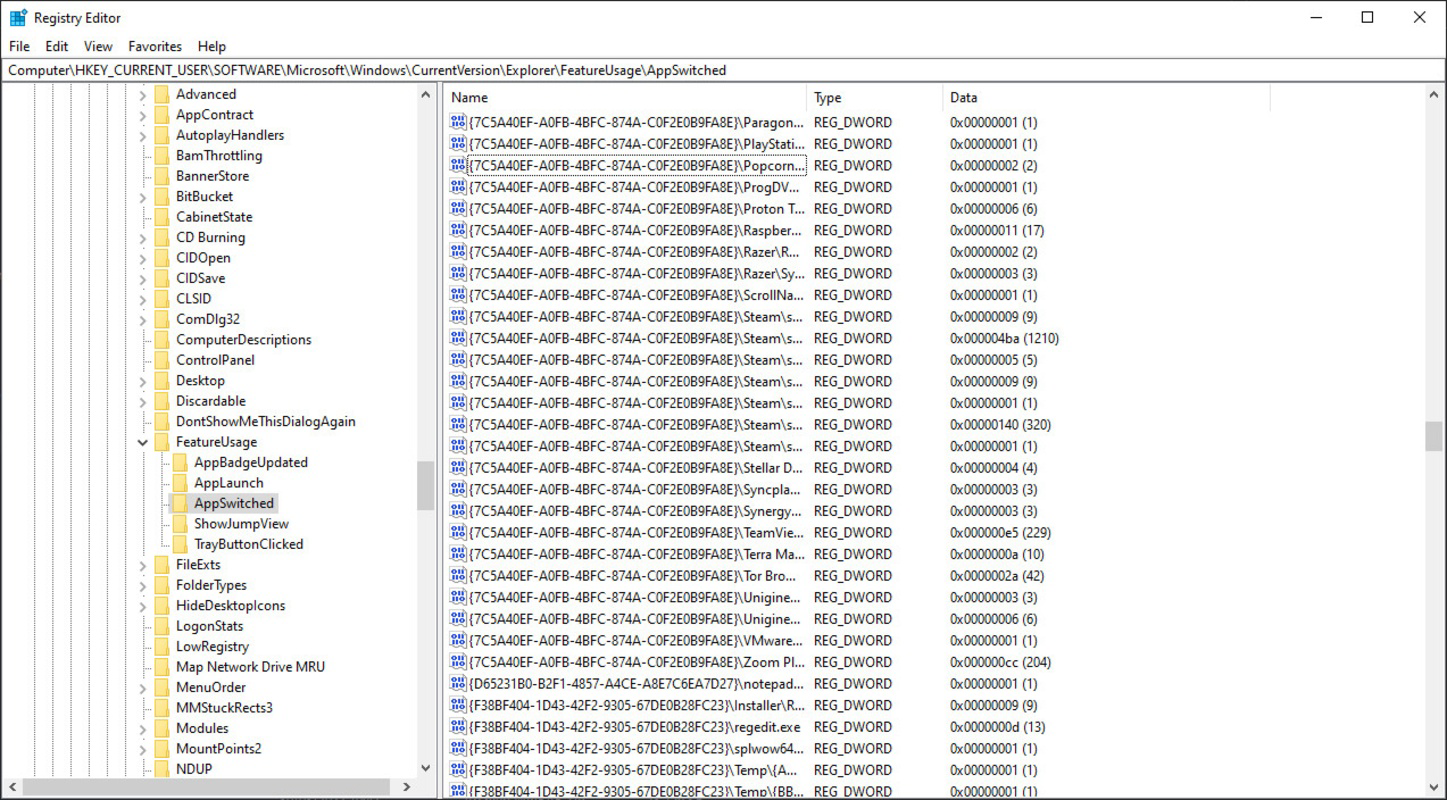Screen dimensions: 1447x800
Task: Open the Help menu
Action: click(212, 46)
